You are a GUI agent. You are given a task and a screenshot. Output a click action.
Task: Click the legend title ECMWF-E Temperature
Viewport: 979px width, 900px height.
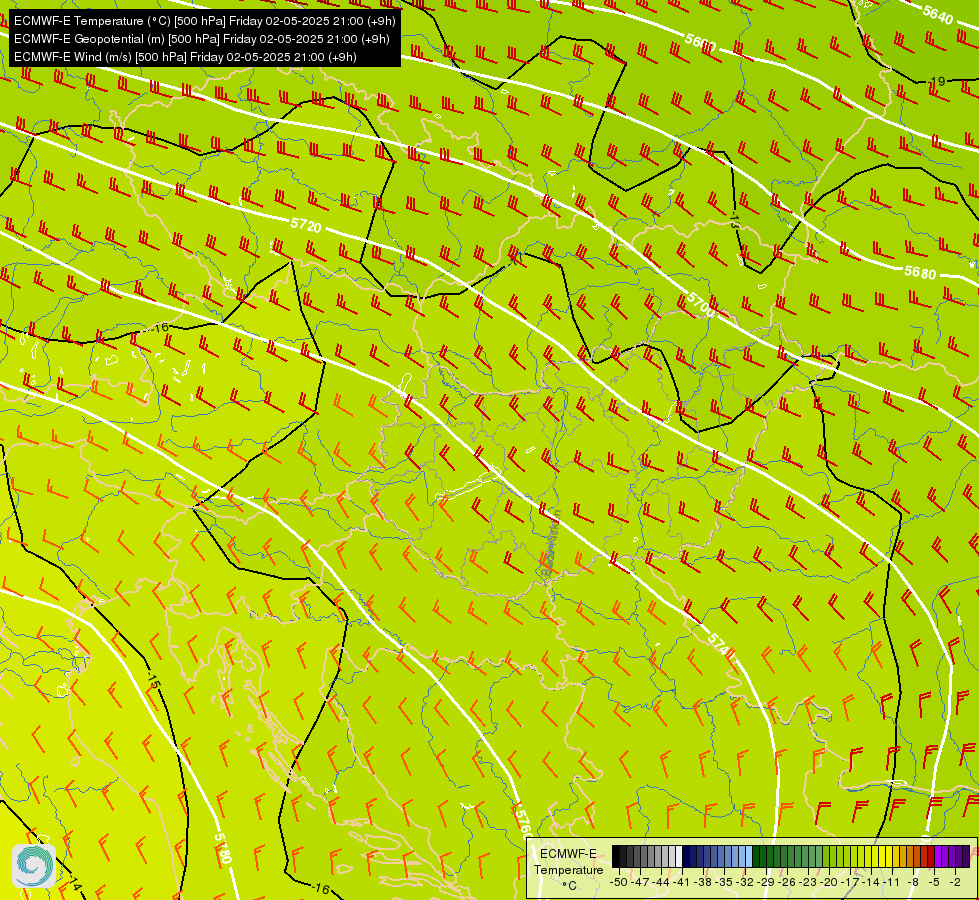point(568,862)
